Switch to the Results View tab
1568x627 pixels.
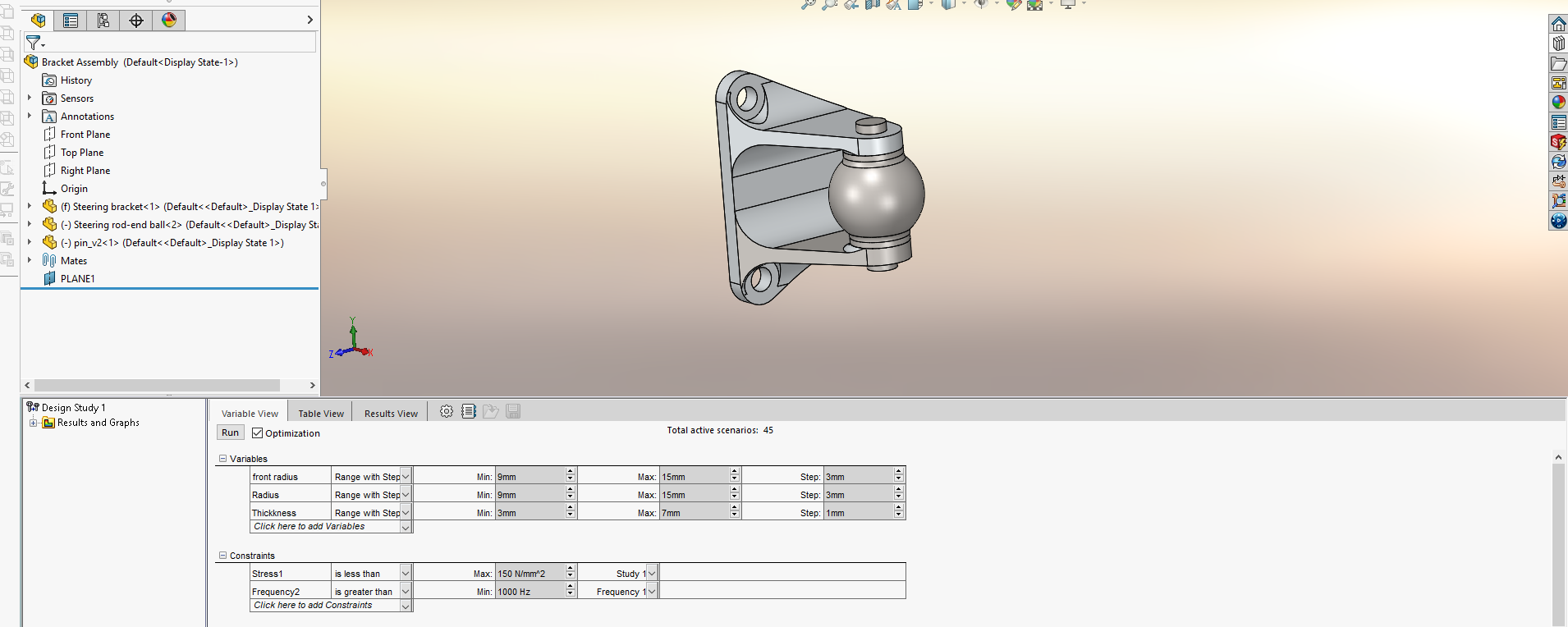391,414
